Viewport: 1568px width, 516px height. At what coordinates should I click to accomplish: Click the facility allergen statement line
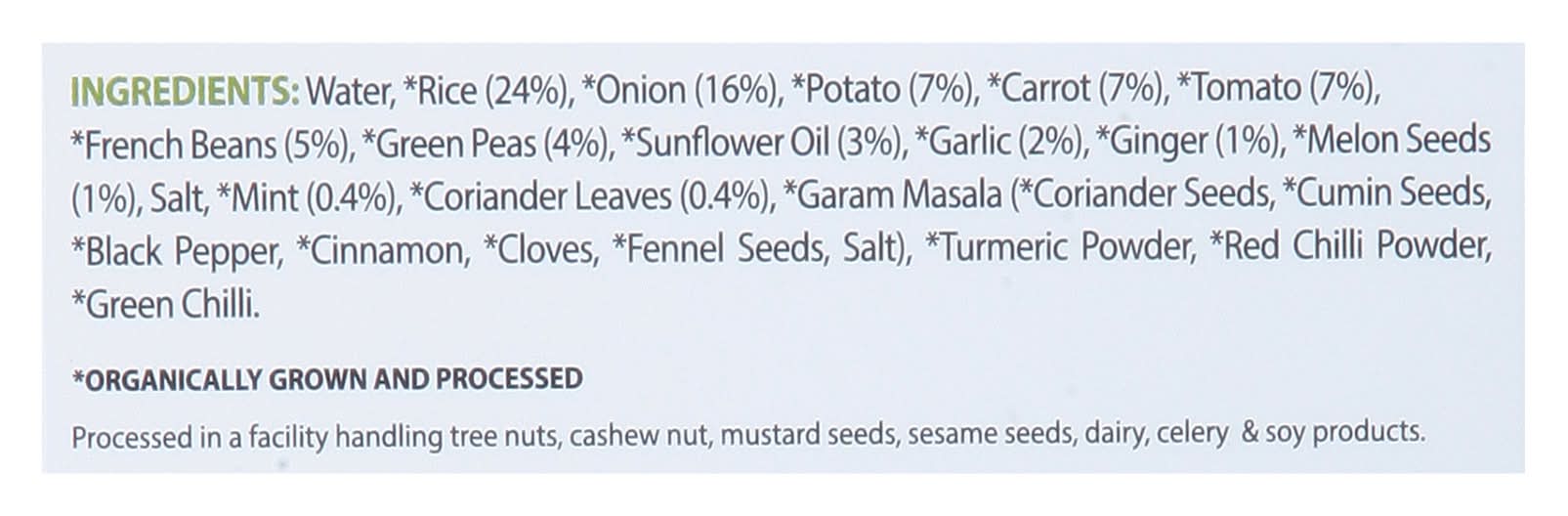tap(747, 433)
